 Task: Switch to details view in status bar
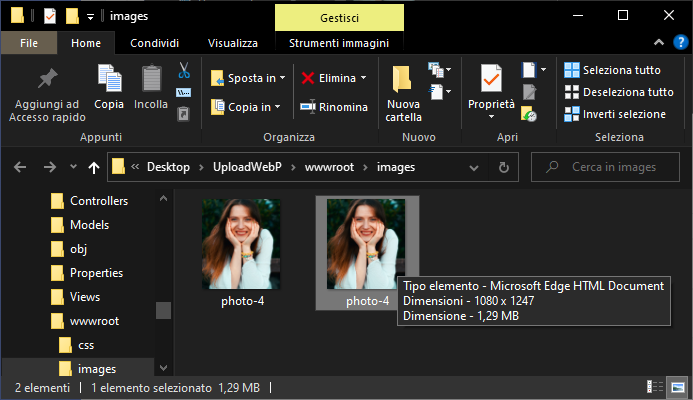[x=655, y=387]
